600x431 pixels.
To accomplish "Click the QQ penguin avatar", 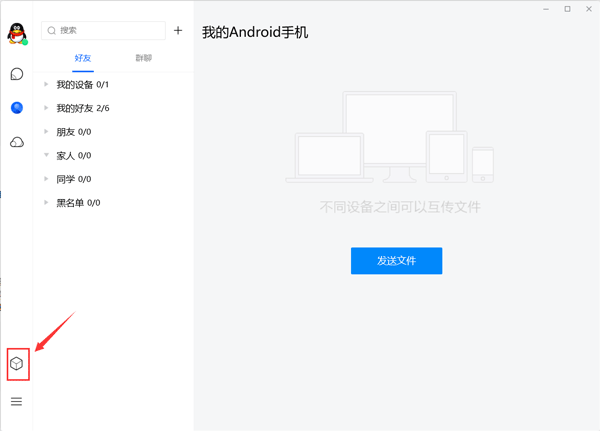I will point(16,33).
